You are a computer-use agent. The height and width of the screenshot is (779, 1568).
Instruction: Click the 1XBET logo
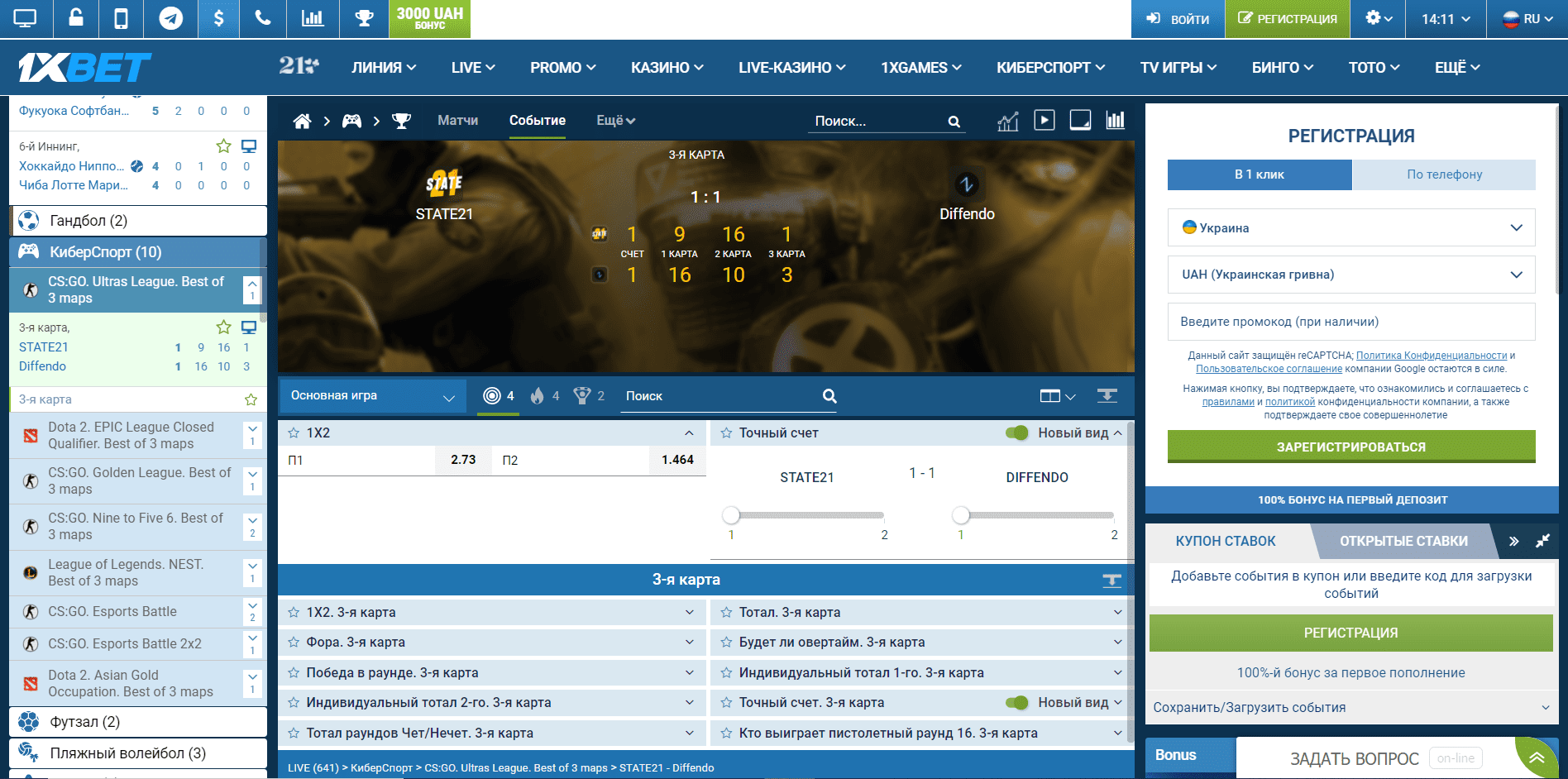click(84, 68)
